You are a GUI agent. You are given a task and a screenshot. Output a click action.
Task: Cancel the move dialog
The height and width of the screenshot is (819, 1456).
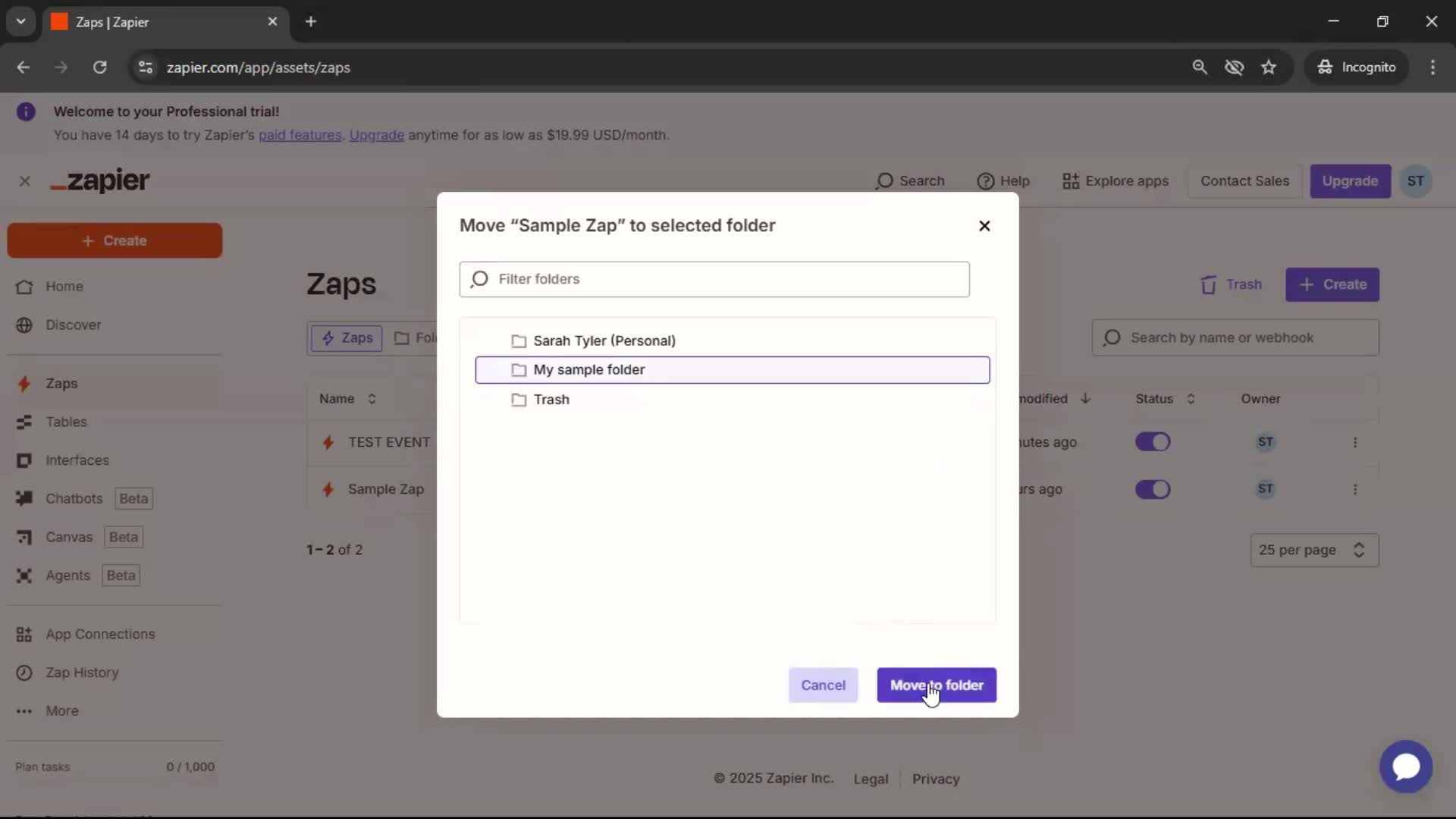[x=823, y=685]
